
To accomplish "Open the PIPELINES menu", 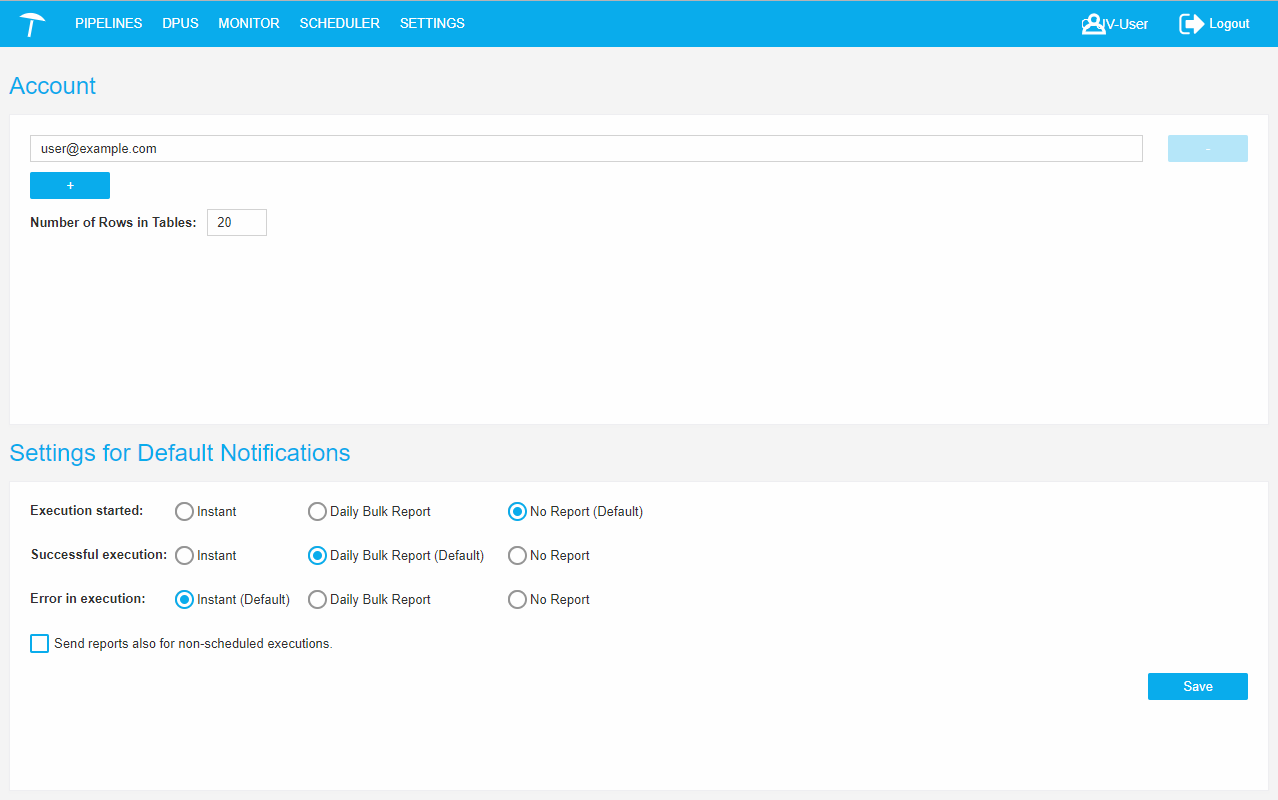I will tap(108, 23).
